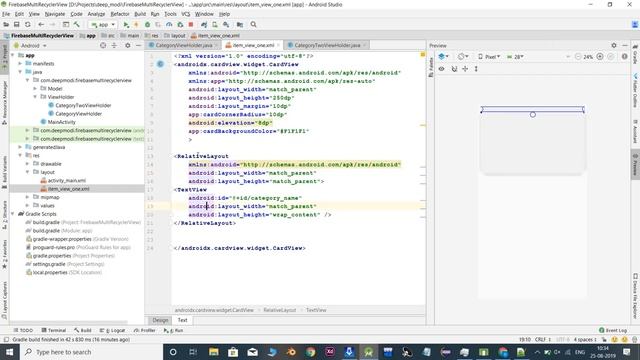Open the File menu
This screenshot has width=640, height=360.
click(x=6, y=14)
